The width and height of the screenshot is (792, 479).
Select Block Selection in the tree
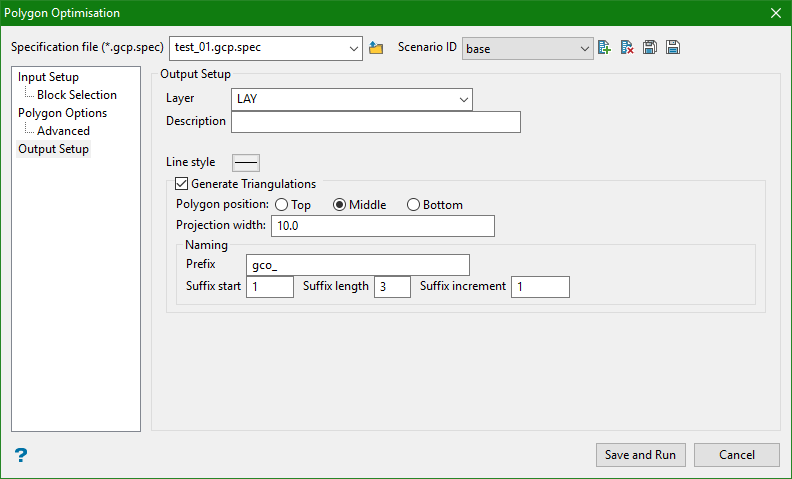pyautogui.click(x=77, y=95)
